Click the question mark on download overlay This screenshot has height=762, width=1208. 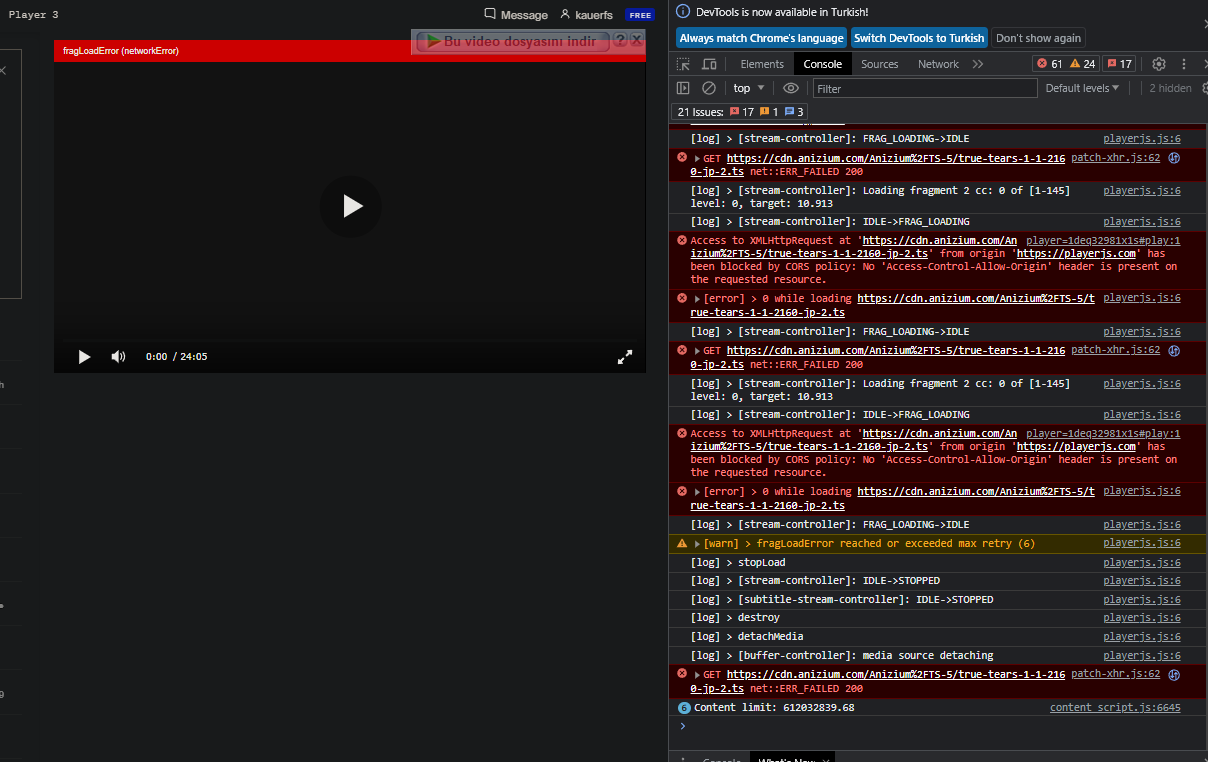click(620, 40)
